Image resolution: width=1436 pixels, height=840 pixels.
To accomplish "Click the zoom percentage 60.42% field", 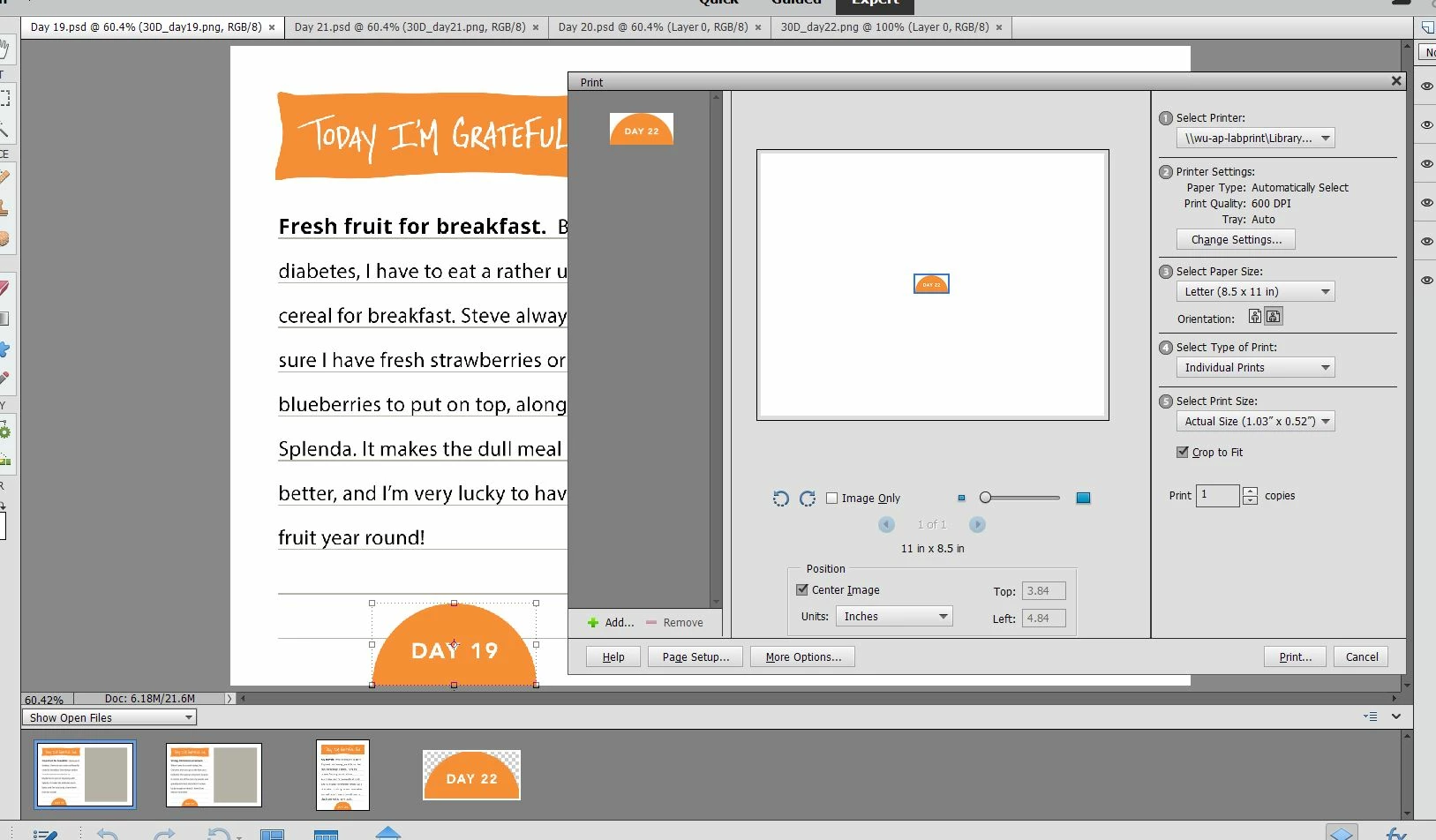I will 46,700.
